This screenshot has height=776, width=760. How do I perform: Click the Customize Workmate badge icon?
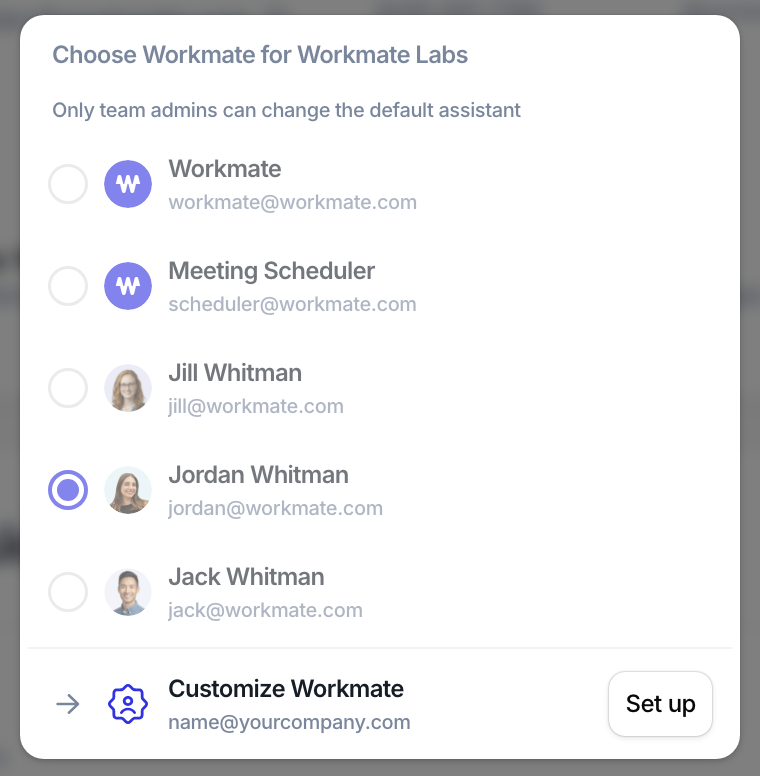click(128, 704)
